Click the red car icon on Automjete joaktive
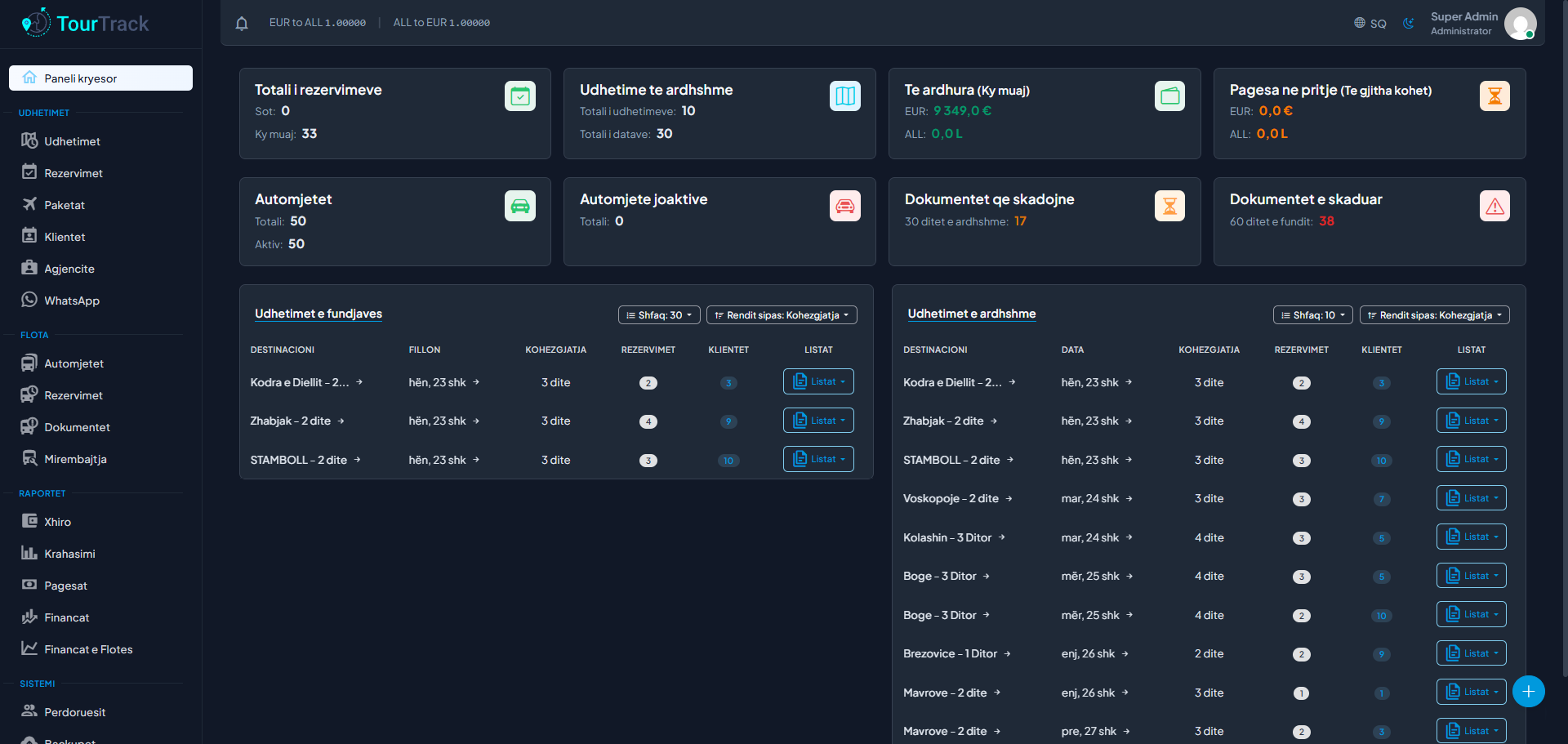Screen dimensions: 1568x744 coord(844,206)
